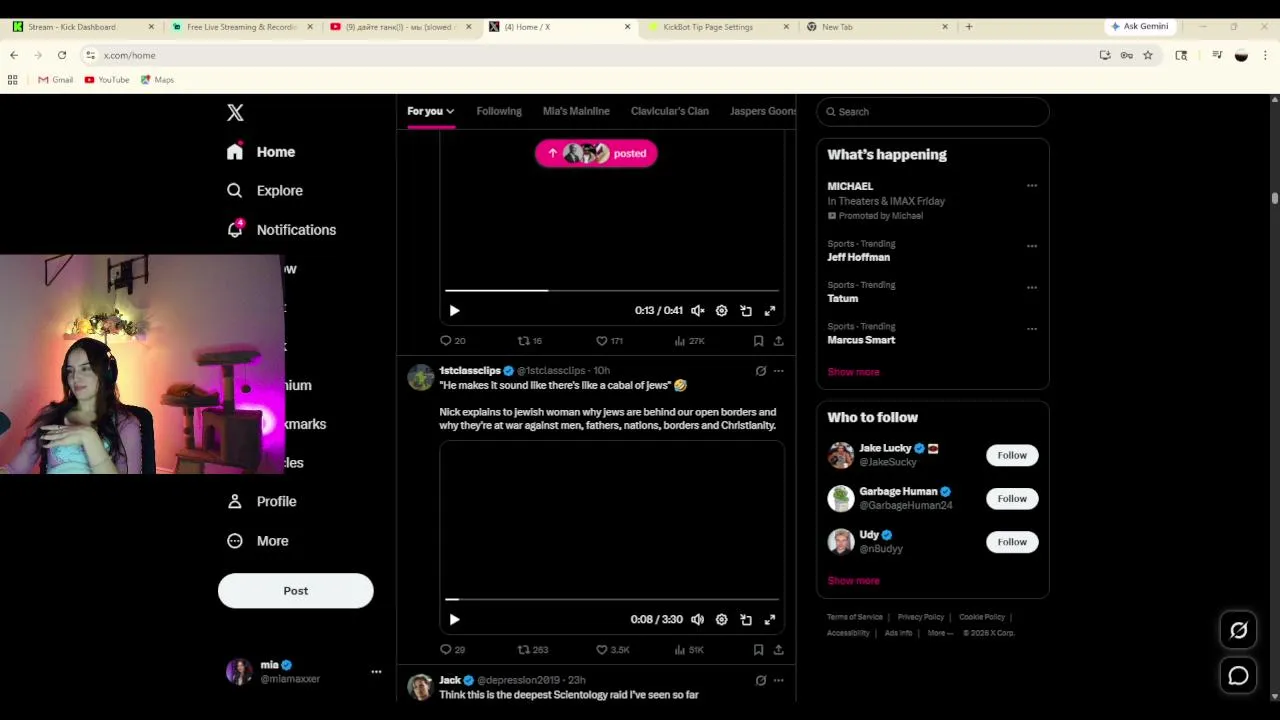Screen dimensions: 1280x720
Task: View analytics showing 27K views
Action: click(690, 341)
